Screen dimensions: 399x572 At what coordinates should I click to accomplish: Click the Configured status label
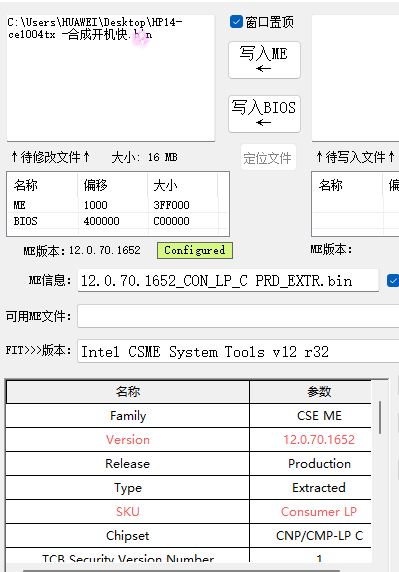pyautogui.click(x=195, y=251)
